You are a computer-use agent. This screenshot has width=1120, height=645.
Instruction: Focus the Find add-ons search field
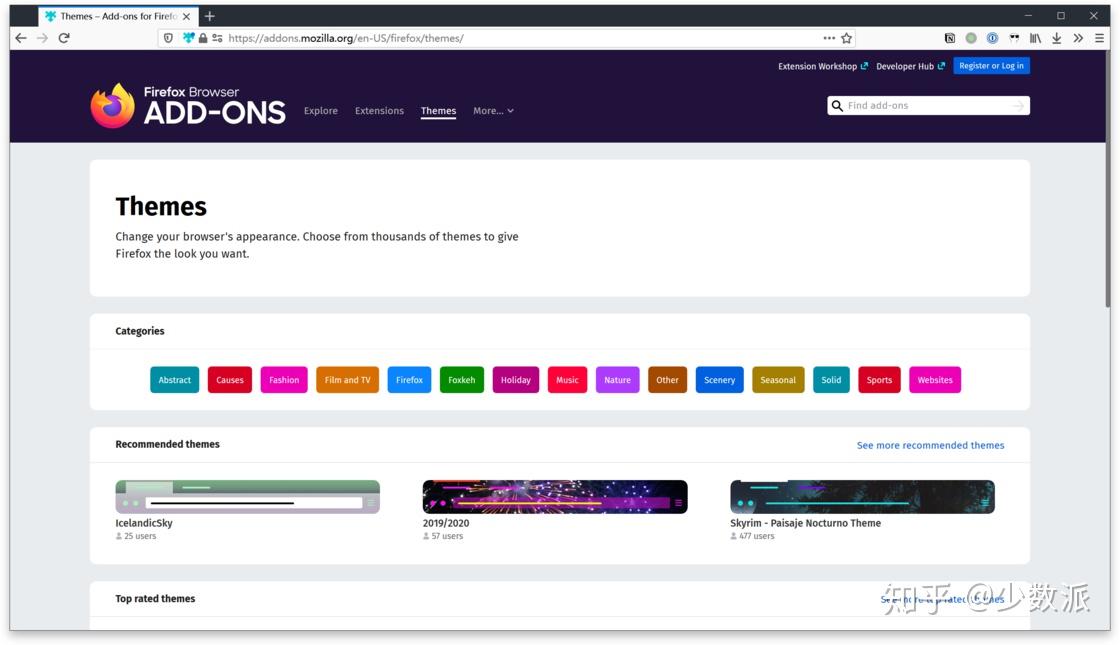click(x=929, y=106)
